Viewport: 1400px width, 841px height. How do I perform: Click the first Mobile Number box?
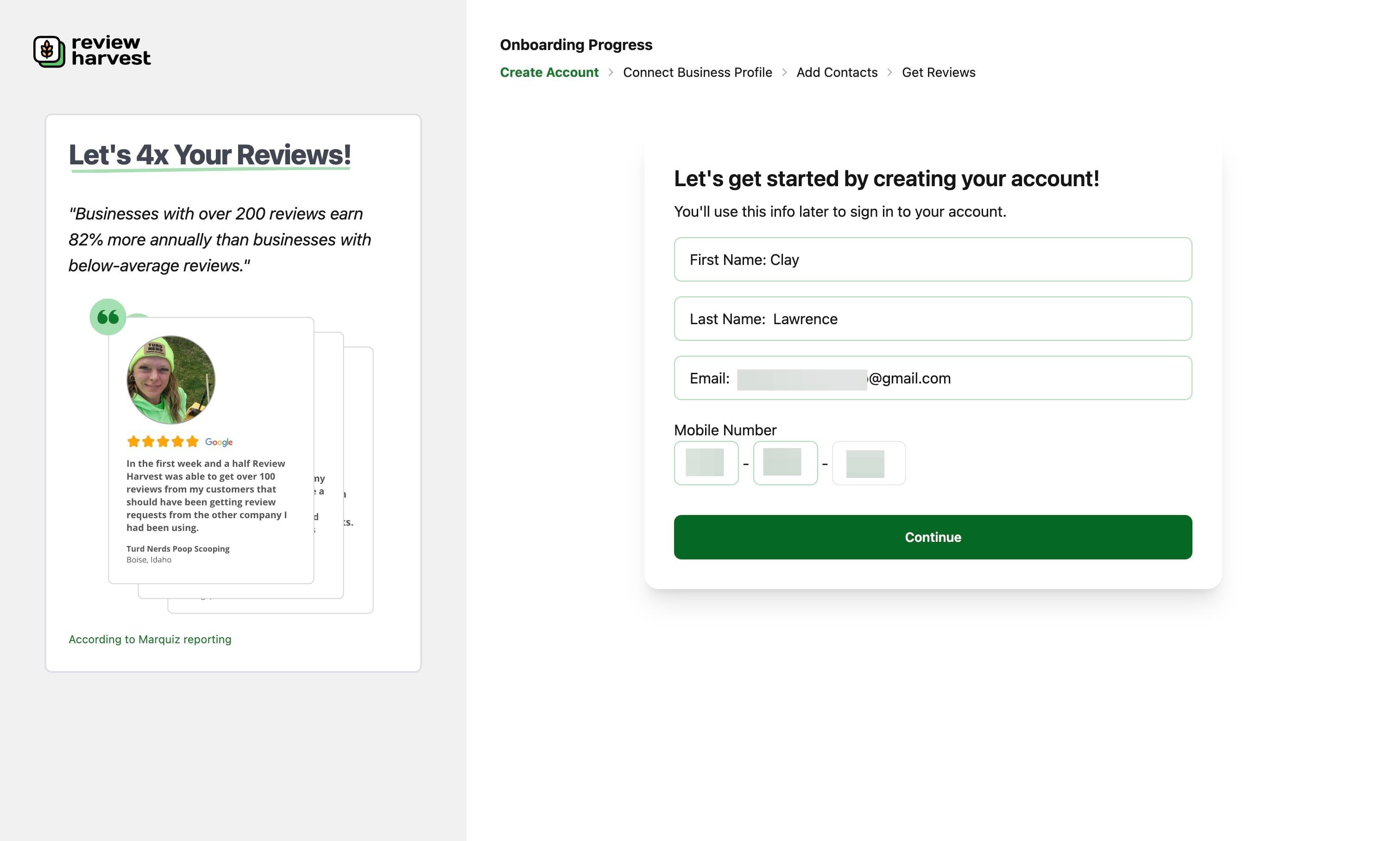pyautogui.click(x=706, y=463)
